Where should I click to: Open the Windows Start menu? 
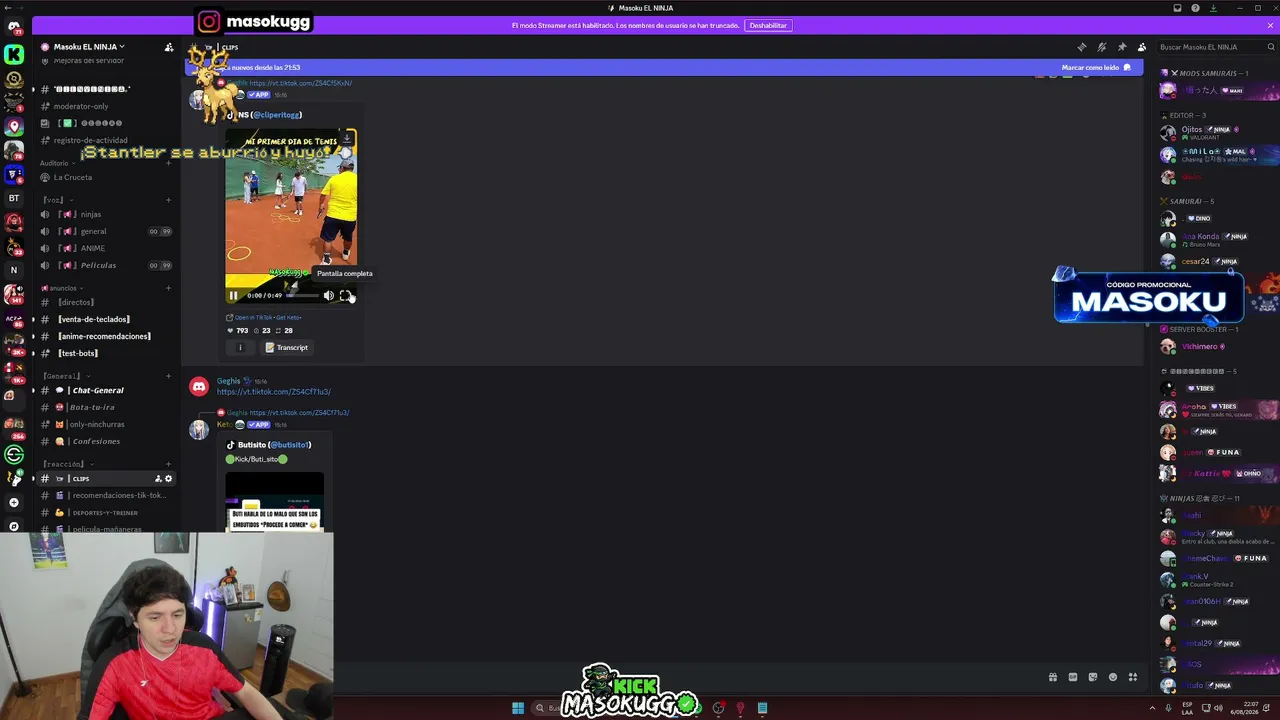(x=518, y=708)
